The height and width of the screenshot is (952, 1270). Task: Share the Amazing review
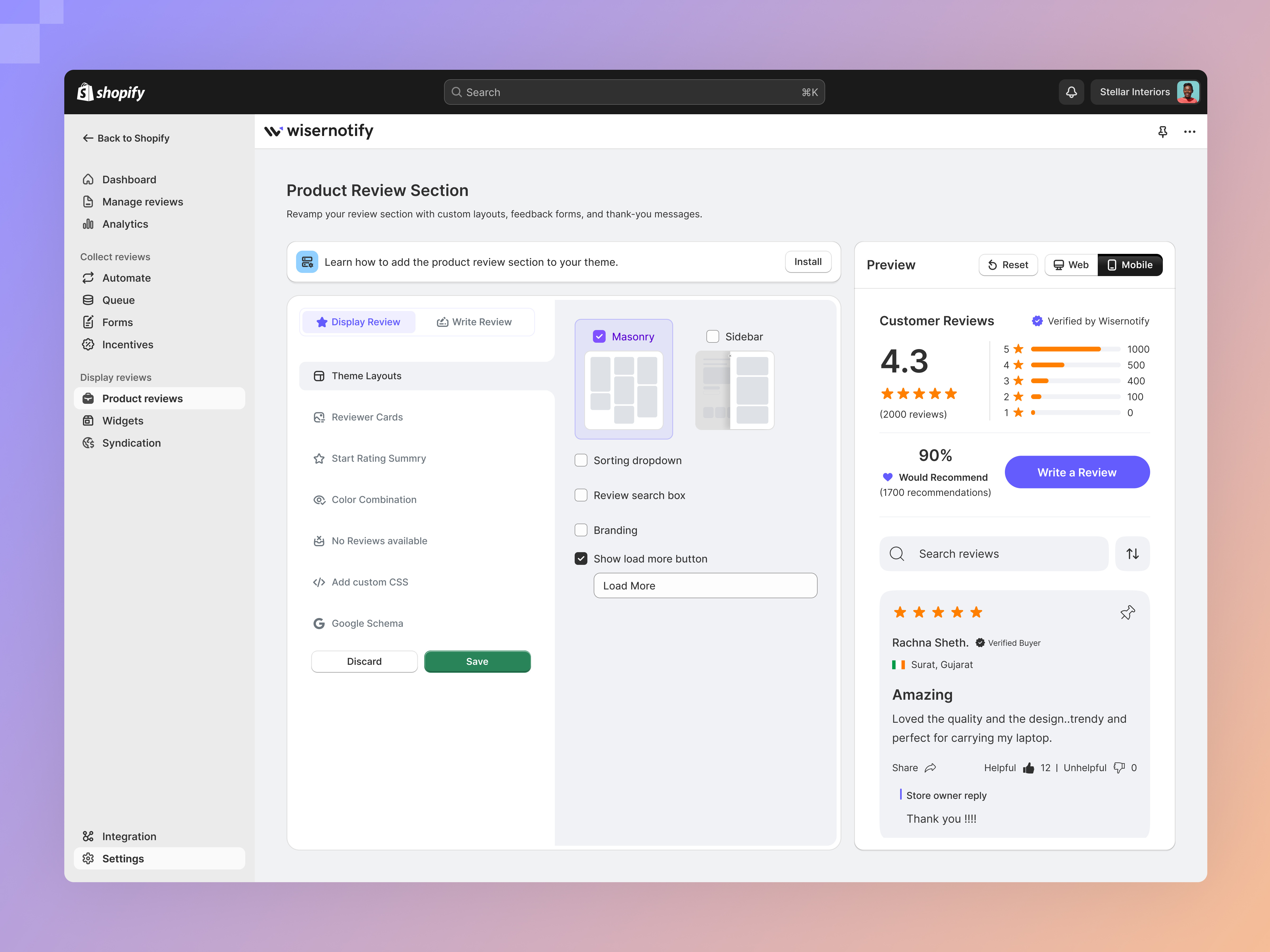[x=914, y=767]
